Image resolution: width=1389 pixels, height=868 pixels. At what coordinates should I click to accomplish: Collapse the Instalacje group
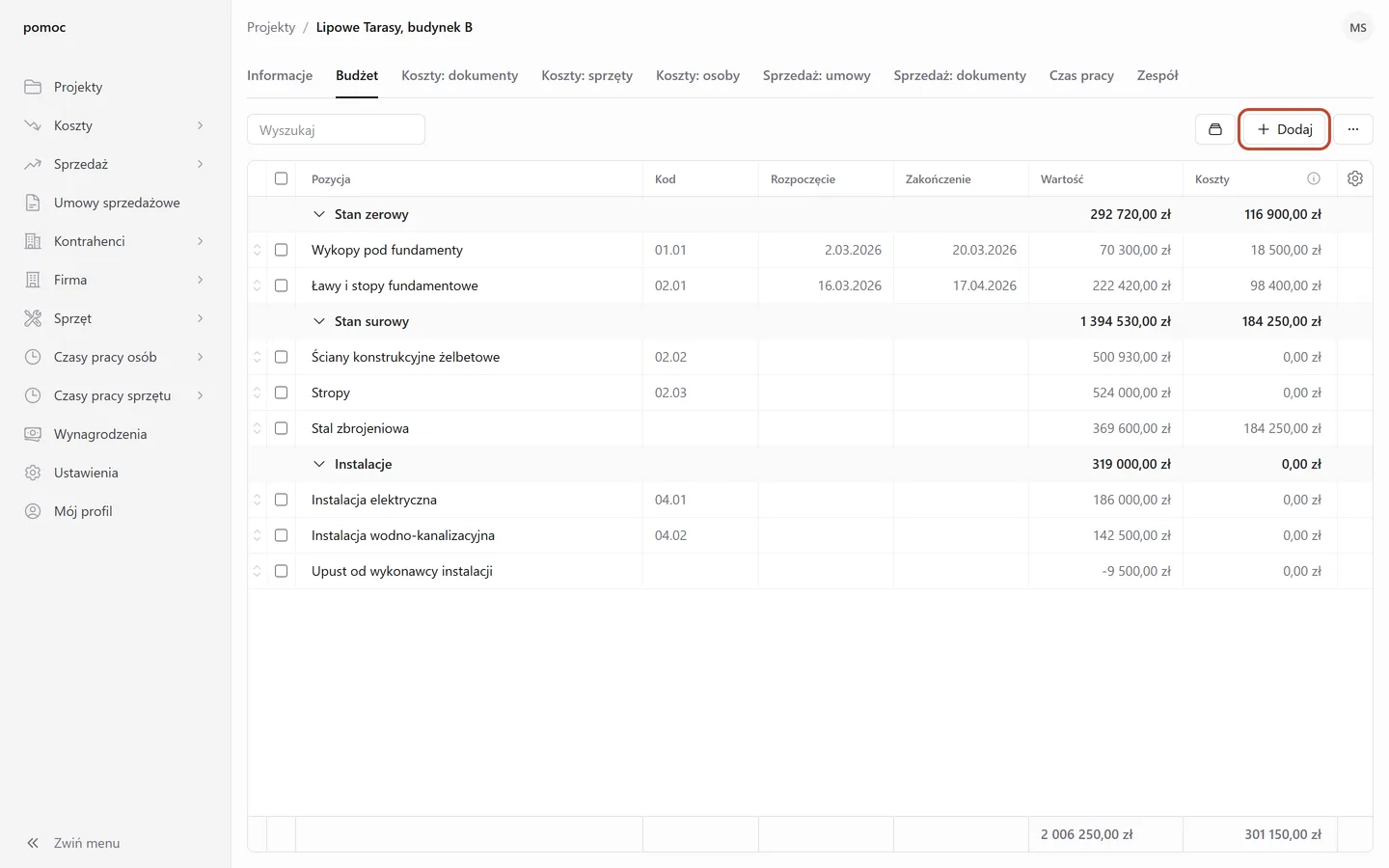tap(319, 464)
